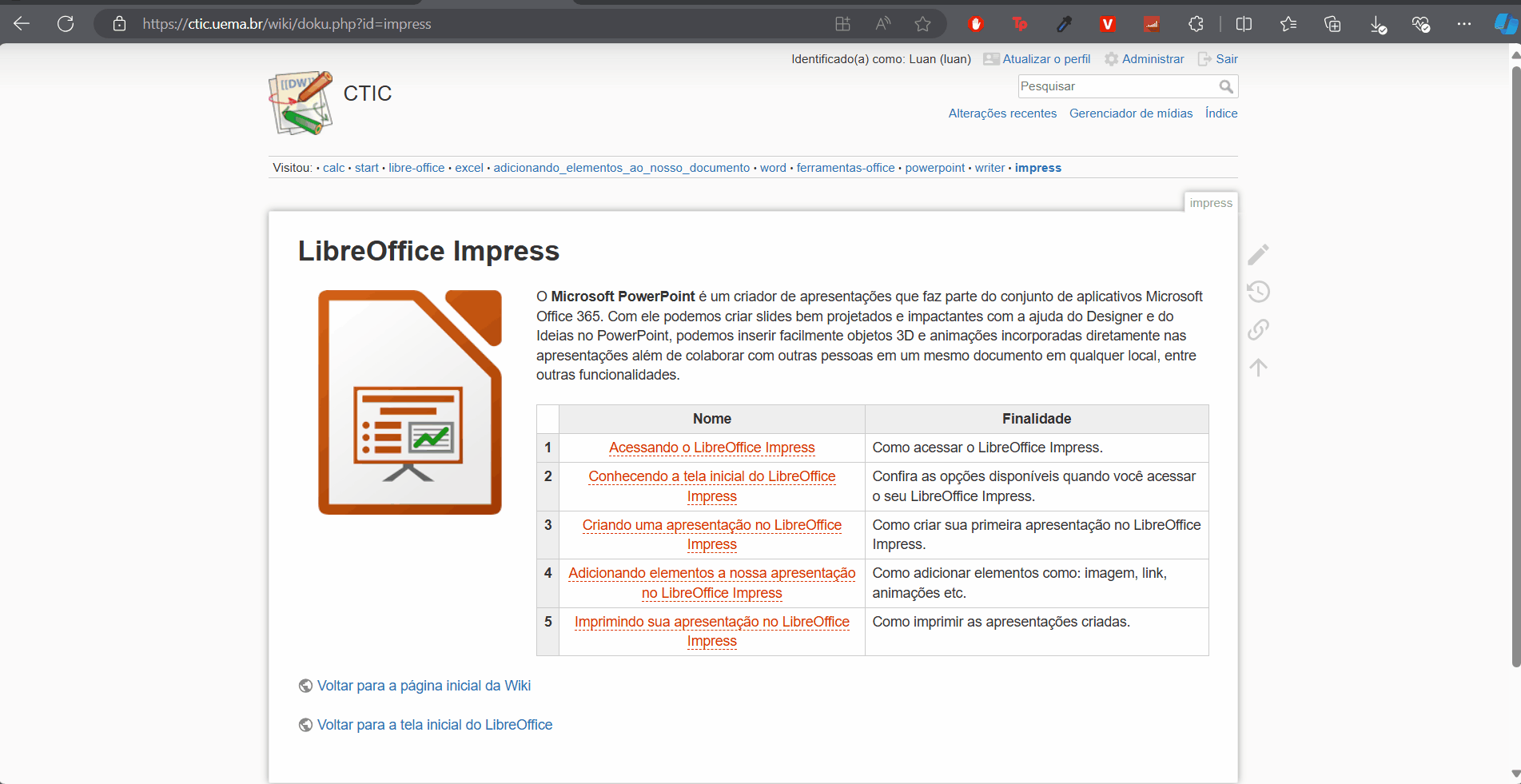1521x784 pixels.
Task: Open Atualizar o perfil
Action: (x=1037, y=59)
